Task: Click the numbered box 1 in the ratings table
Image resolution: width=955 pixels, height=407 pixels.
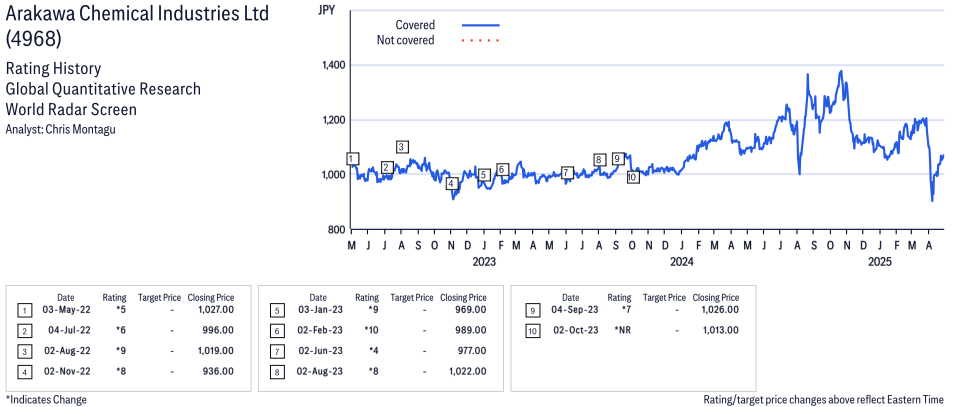Action: coord(24,310)
